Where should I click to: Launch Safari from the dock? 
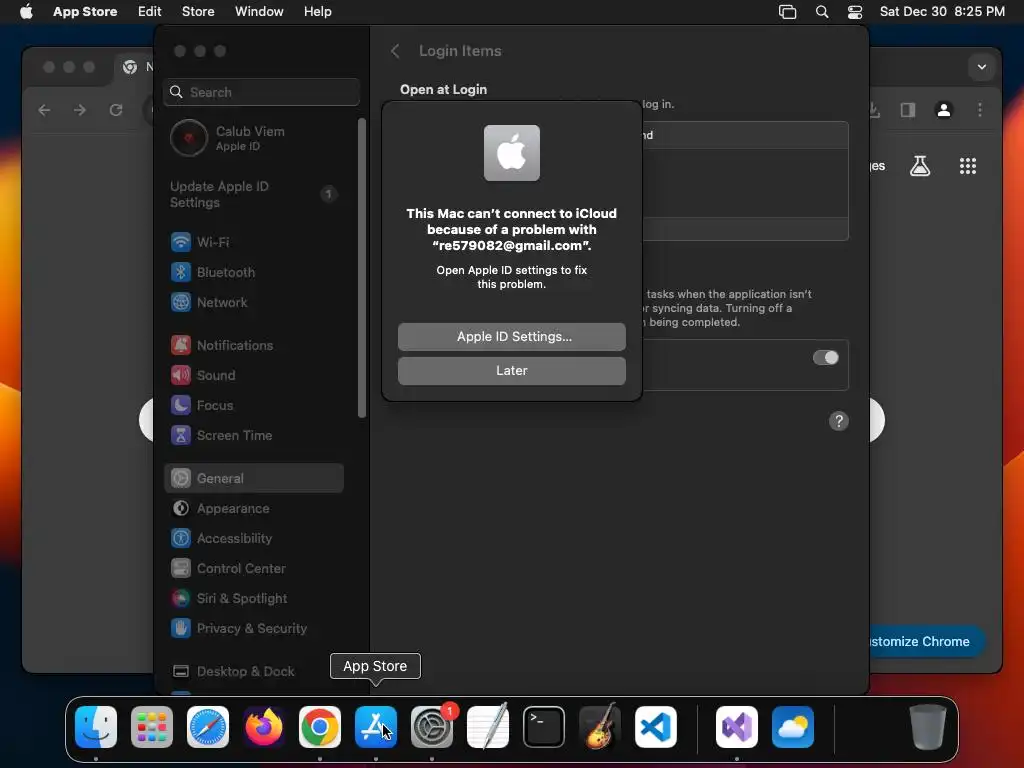(x=208, y=727)
